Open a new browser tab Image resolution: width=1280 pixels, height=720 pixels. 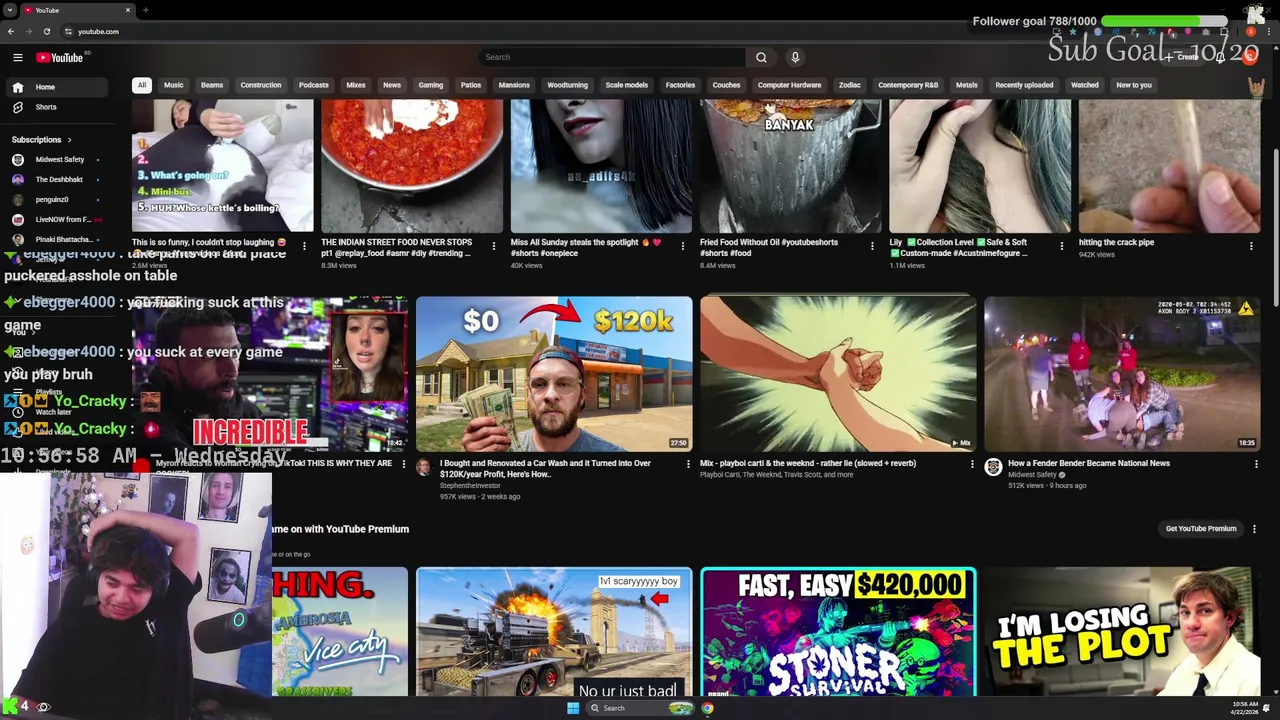click(146, 10)
